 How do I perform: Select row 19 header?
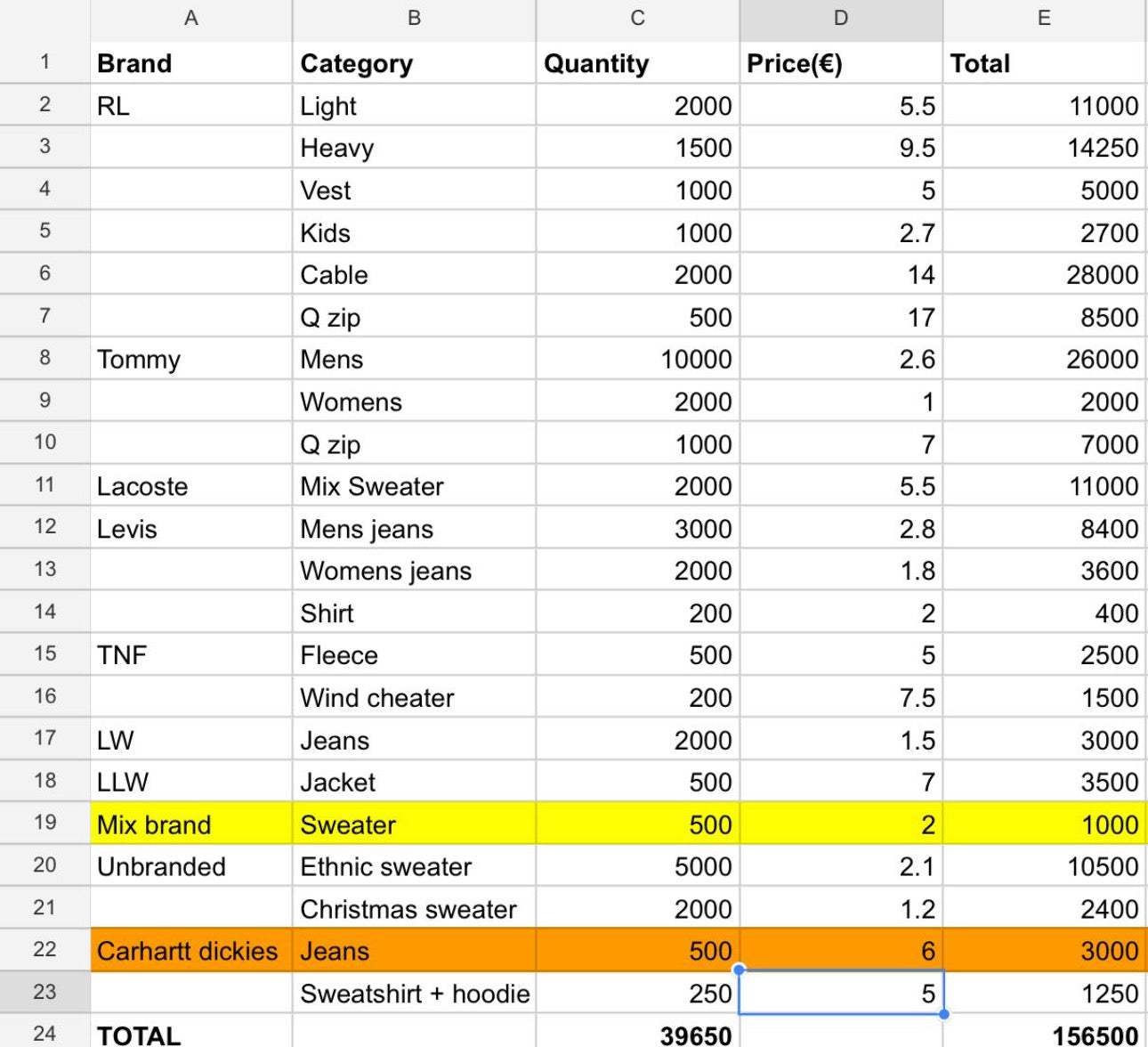click(44, 823)
